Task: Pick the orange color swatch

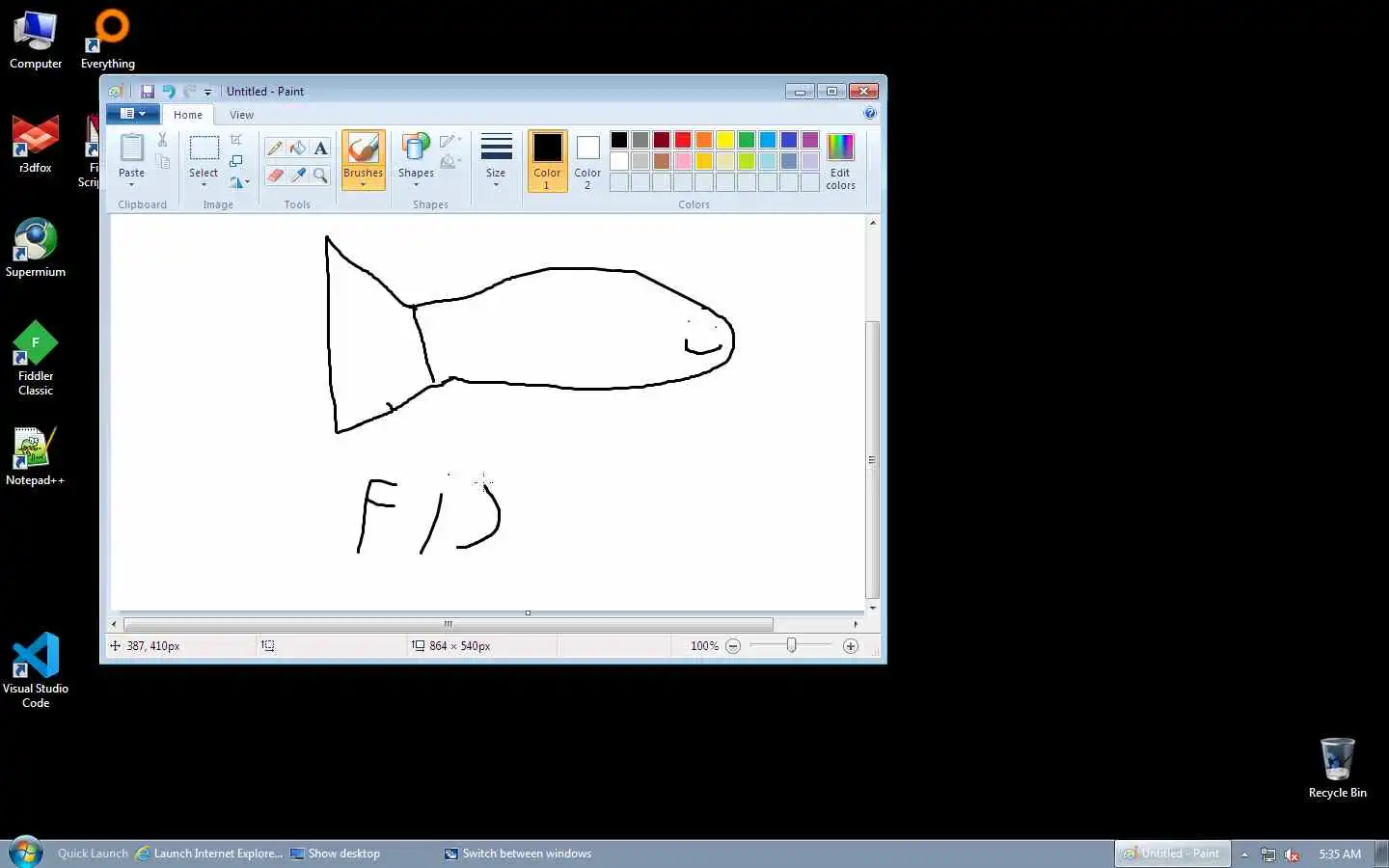Action: tap(704, 140)
